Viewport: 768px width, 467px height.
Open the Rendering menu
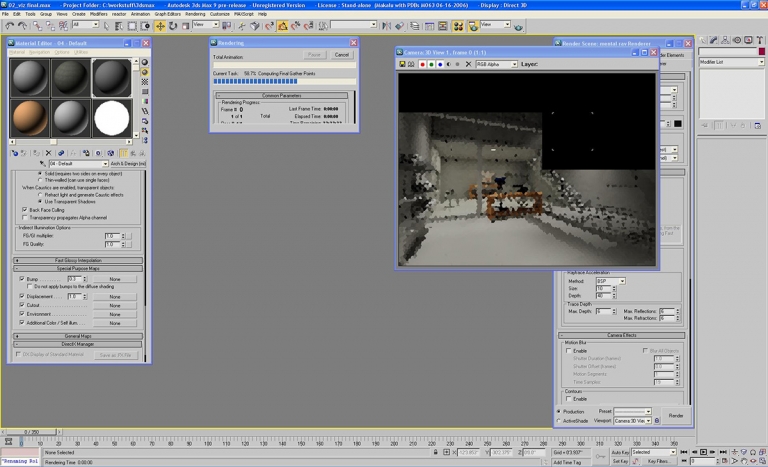coord(194,14)
